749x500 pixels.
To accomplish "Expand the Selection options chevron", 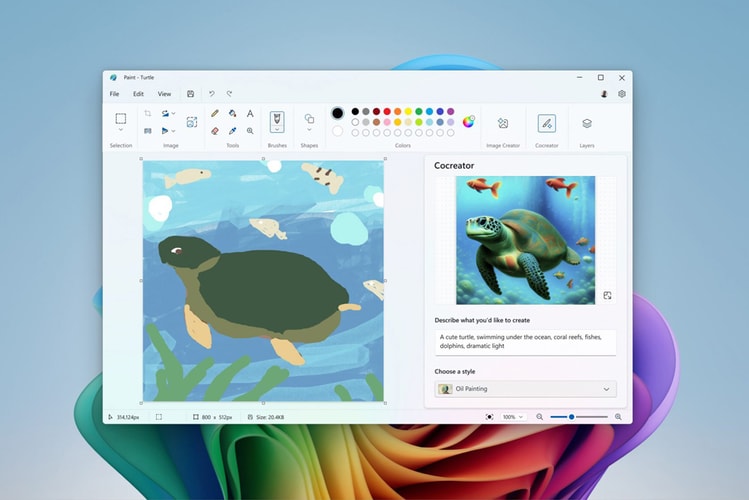I will (121, 130).
